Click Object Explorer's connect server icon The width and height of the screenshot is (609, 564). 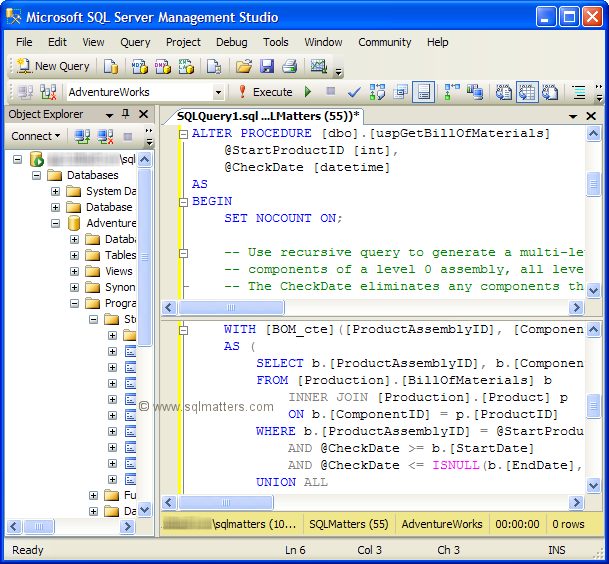point(82,136)
